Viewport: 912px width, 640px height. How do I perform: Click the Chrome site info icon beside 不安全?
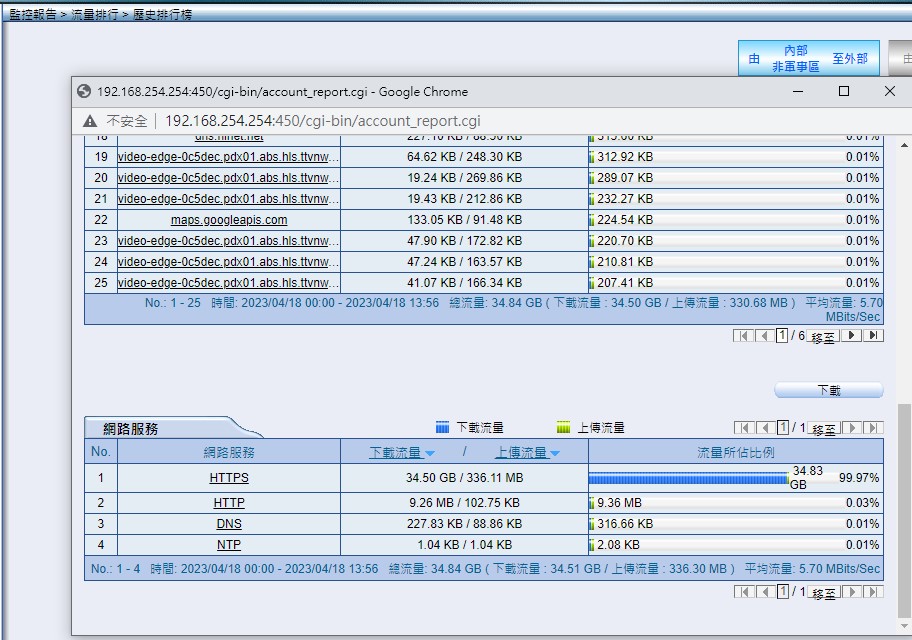[x=89, y=121]
